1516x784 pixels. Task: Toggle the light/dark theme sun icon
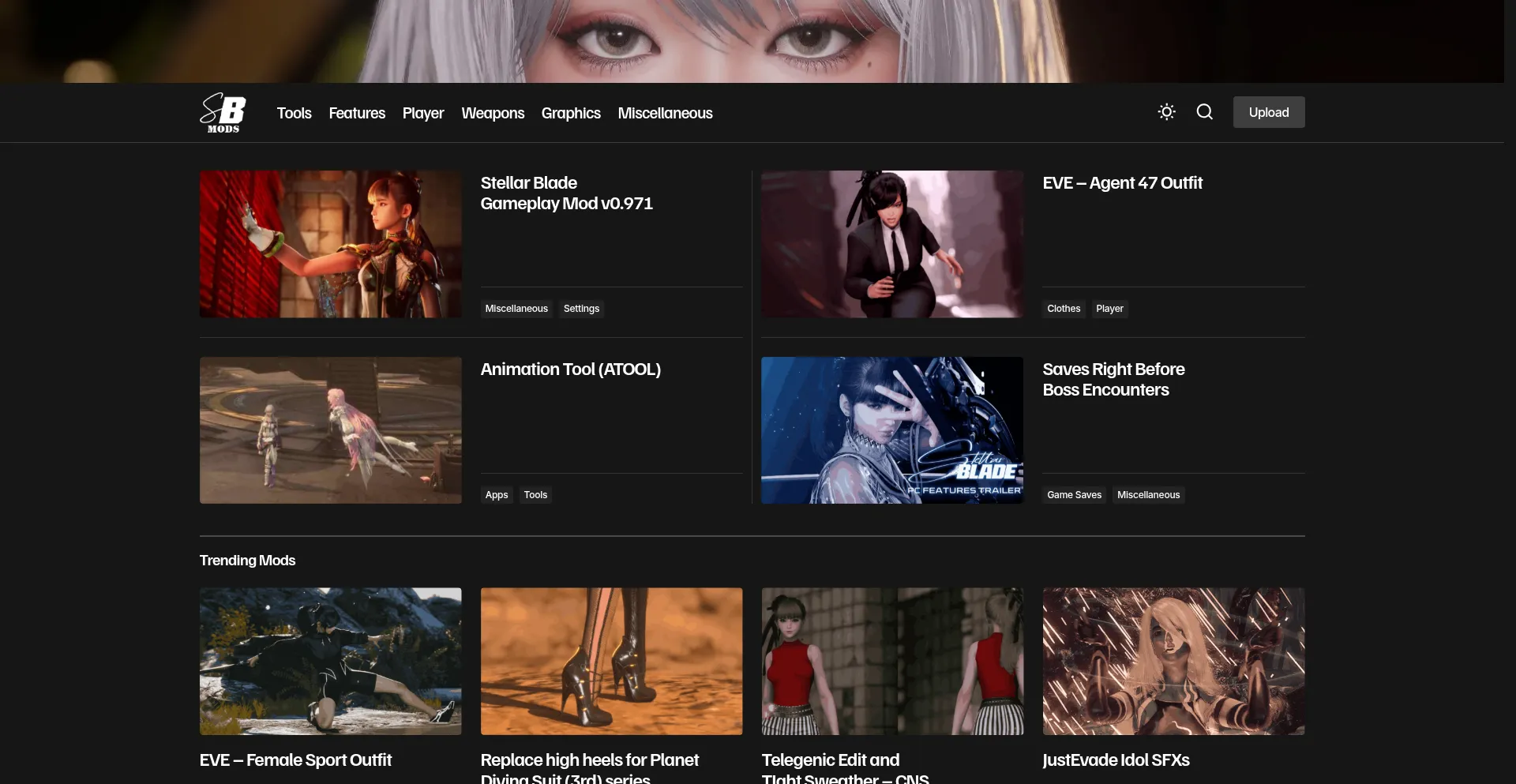1166,112
